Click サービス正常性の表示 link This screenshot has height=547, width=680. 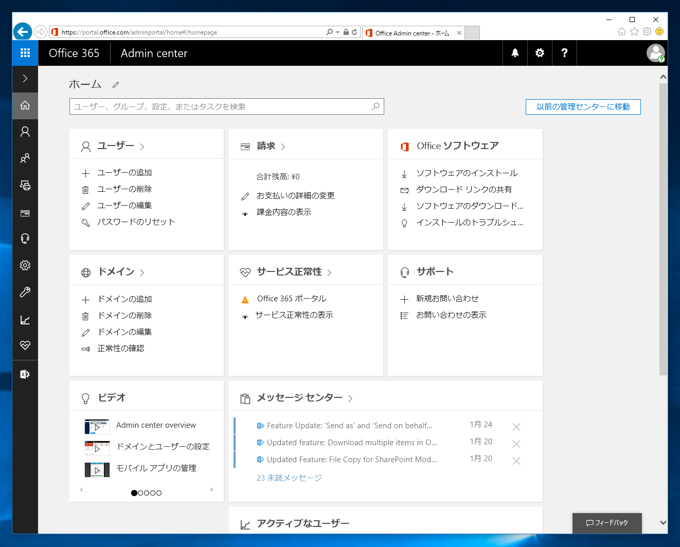pos(294,315)
